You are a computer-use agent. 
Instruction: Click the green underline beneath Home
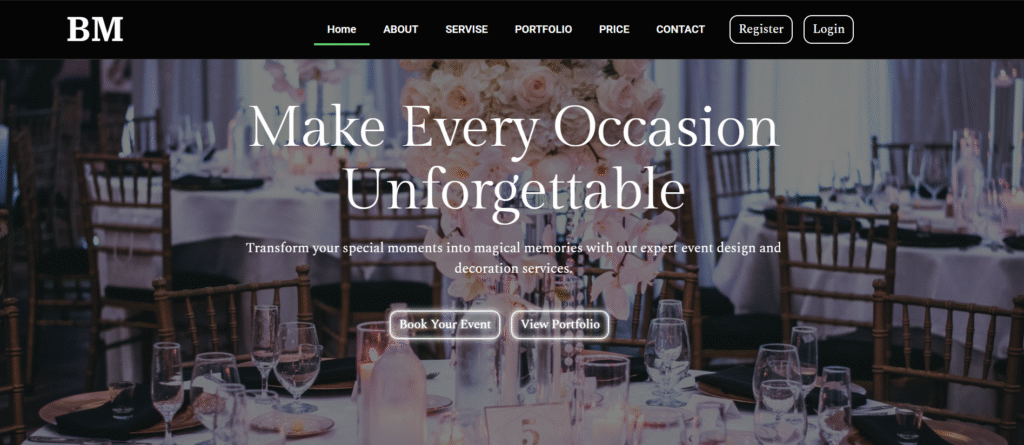tap(342, 44)
